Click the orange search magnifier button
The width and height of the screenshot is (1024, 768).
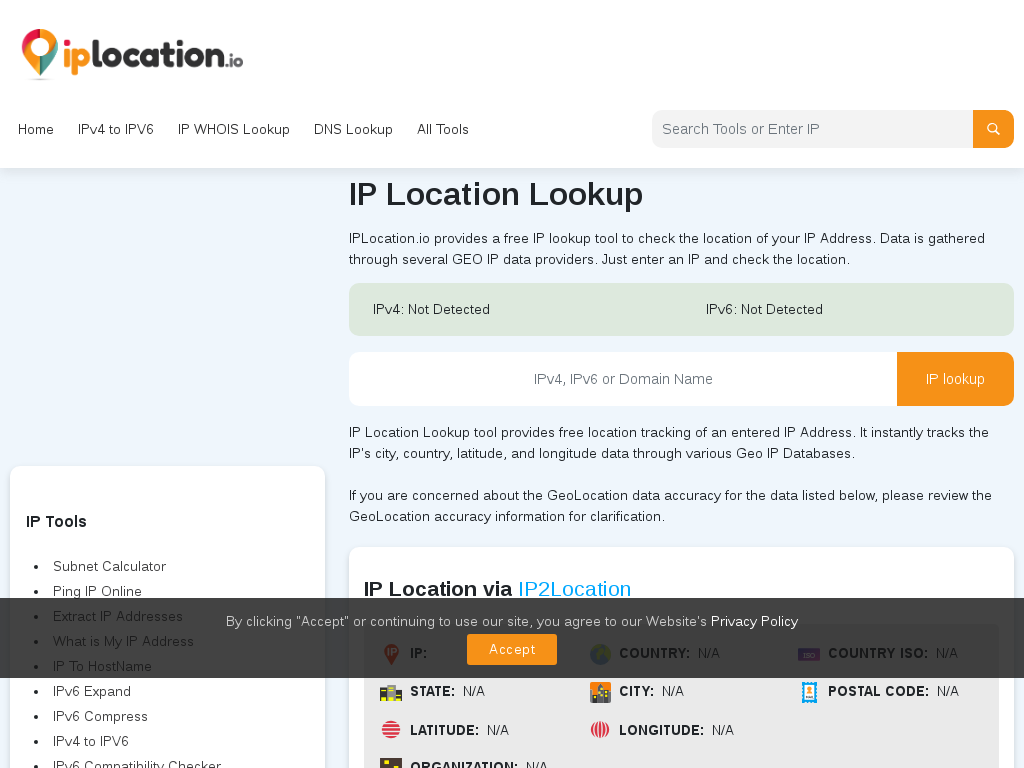(x=993, y=129)
